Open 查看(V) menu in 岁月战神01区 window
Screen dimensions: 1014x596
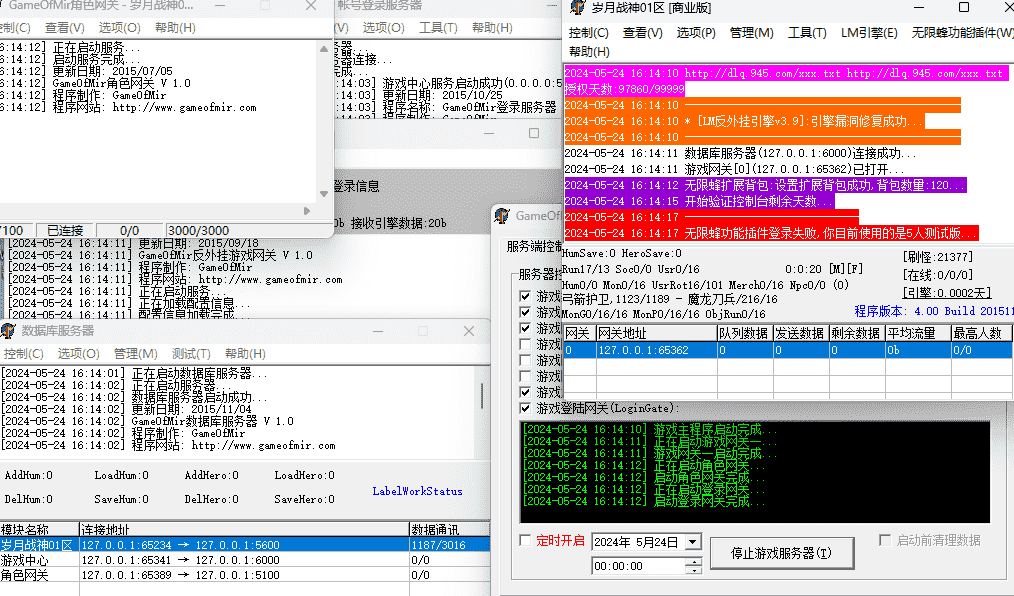coord(643,33)
